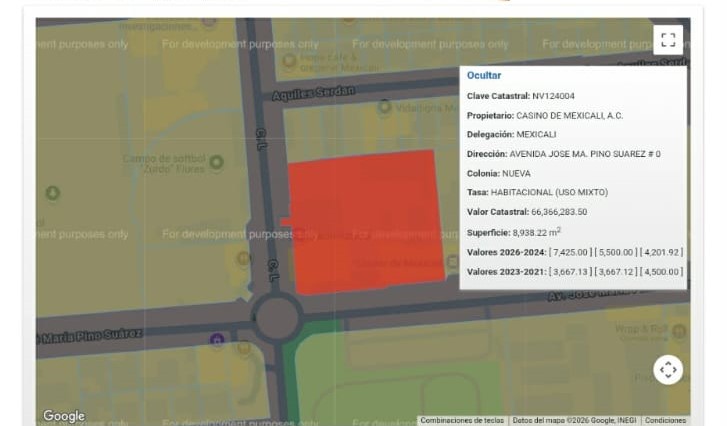Click the Vidaligna map pin
The height and width of the screenshot is (426, 727).
[x=384, y=107]
